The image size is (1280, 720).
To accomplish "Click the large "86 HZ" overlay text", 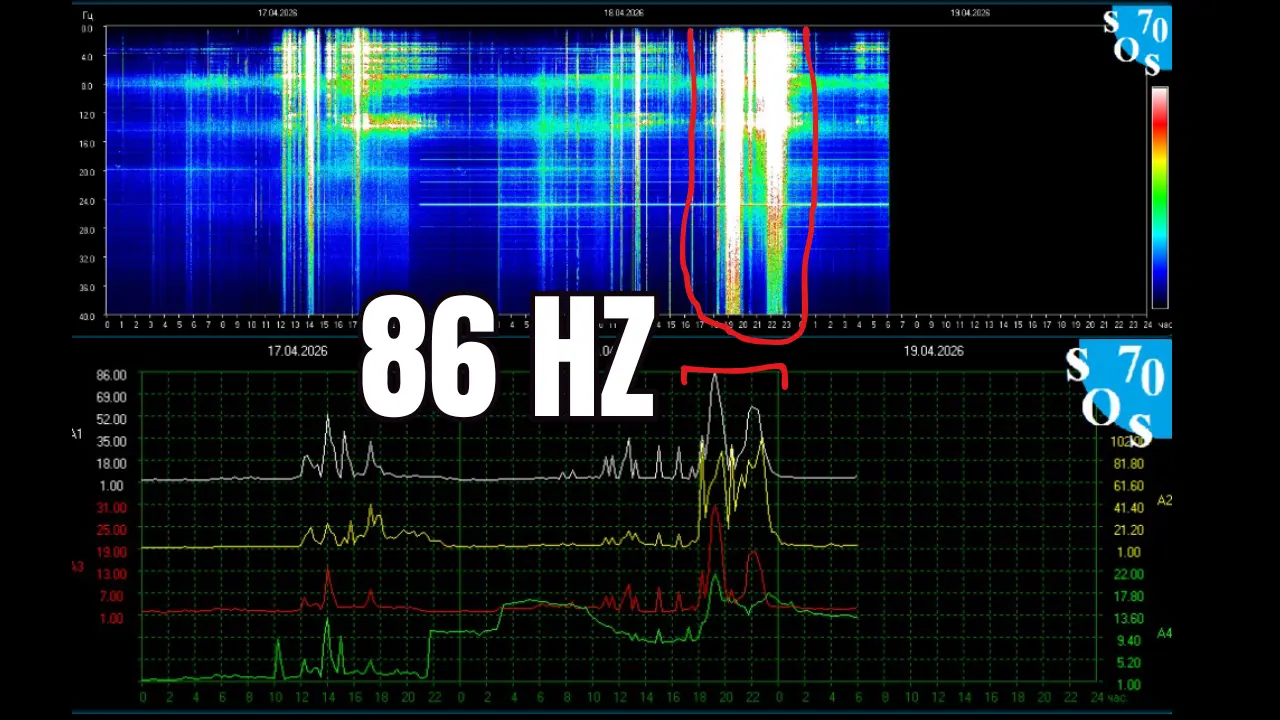I will click(506, 359).
